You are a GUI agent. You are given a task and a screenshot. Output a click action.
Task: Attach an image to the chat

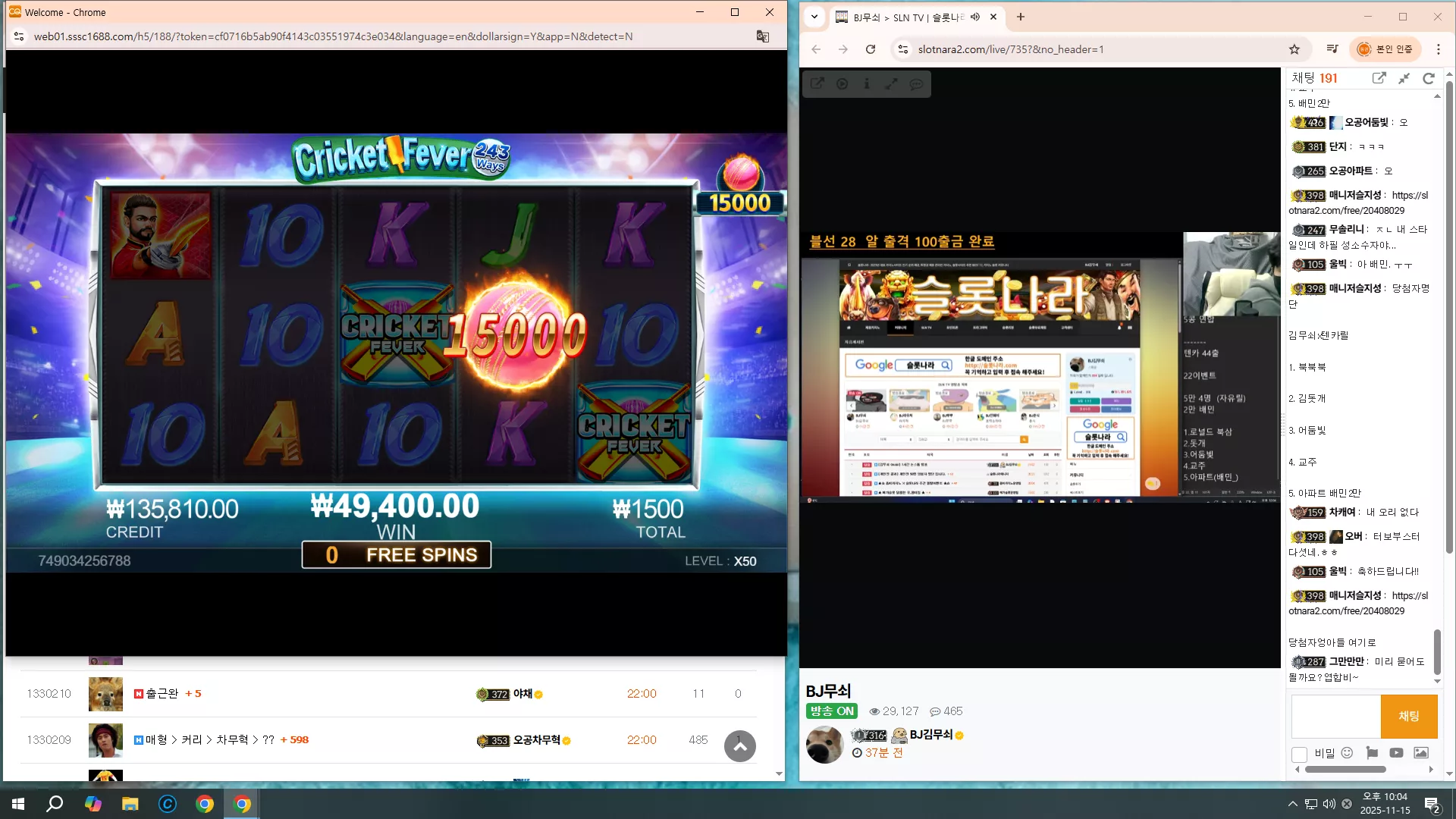point(1421,753)
